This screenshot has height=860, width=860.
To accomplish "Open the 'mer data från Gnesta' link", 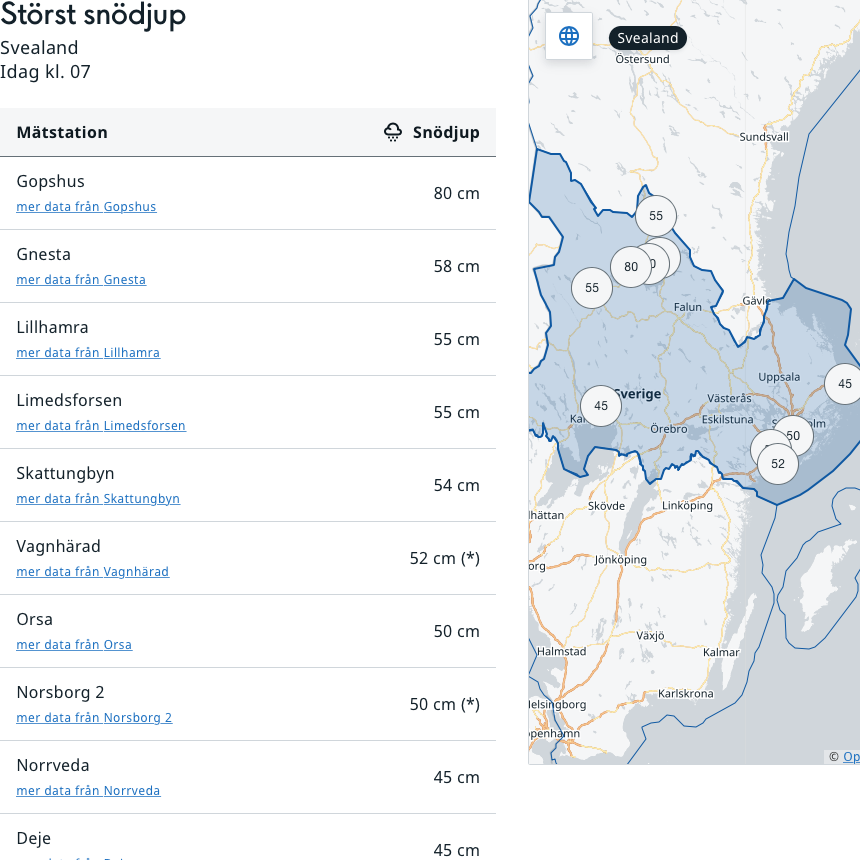I will [x=81, y=280].
